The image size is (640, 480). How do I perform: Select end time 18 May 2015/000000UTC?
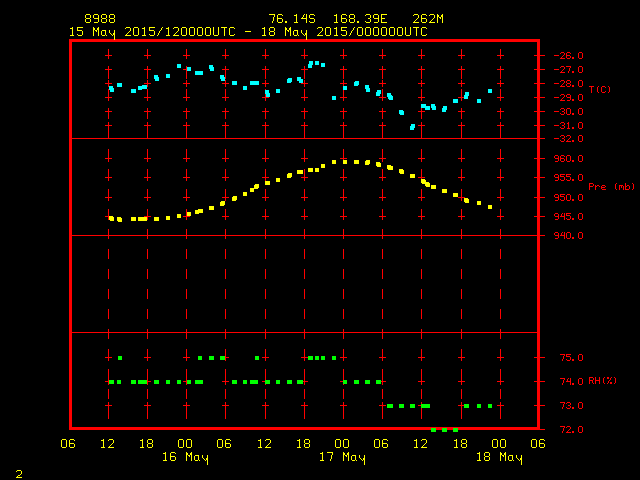[344, 32]
